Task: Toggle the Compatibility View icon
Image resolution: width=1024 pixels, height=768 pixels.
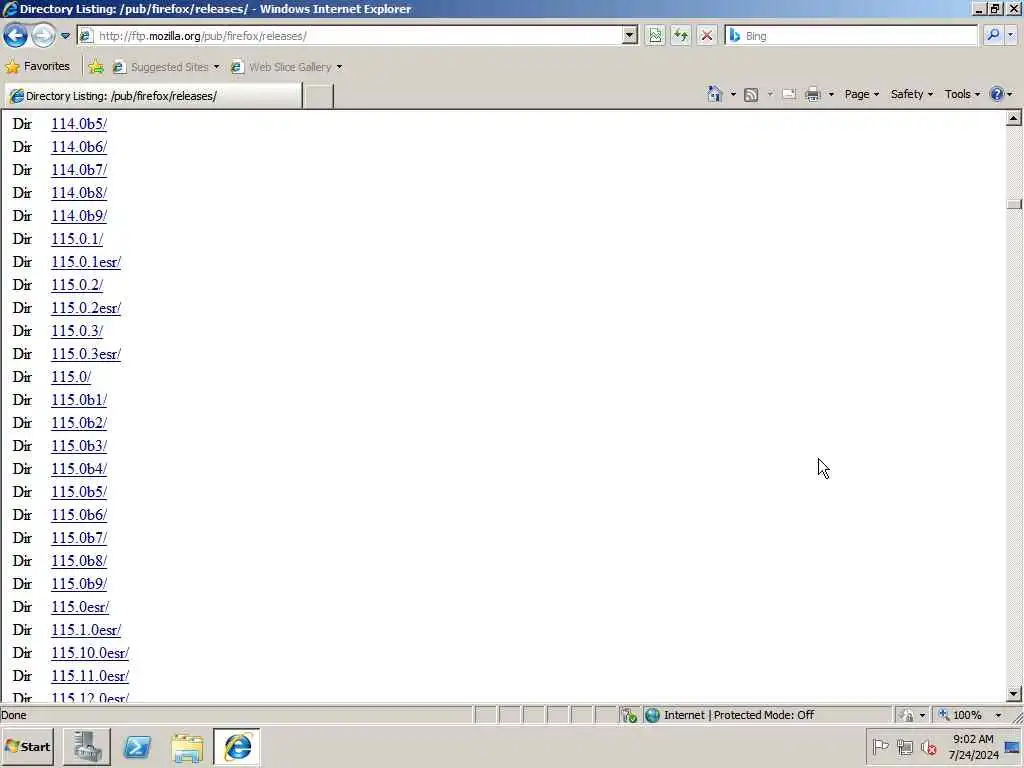Action: pos(655,36)
